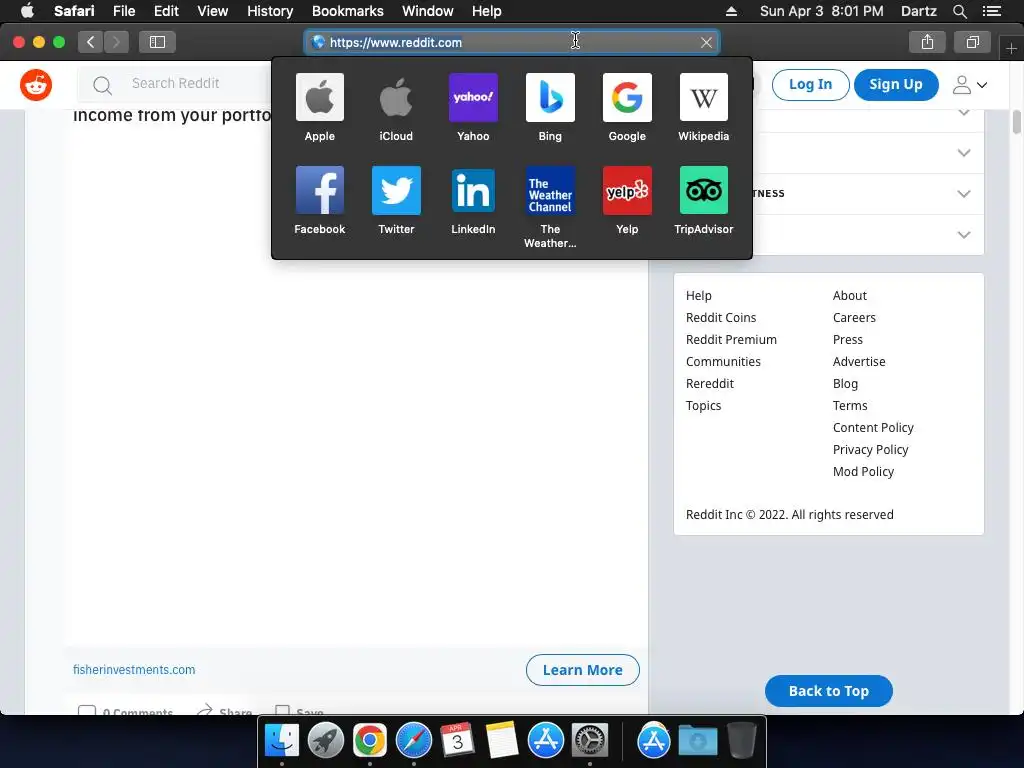1024x768 pixels.
Task: Open the Safari Share button
Action: (927, 42)
